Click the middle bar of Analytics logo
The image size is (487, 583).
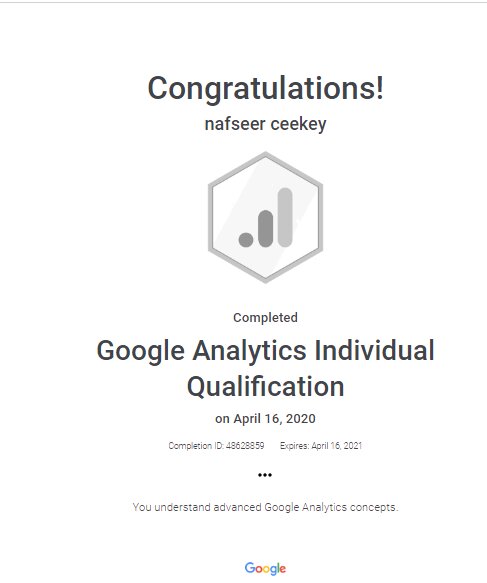click(265, 229)
